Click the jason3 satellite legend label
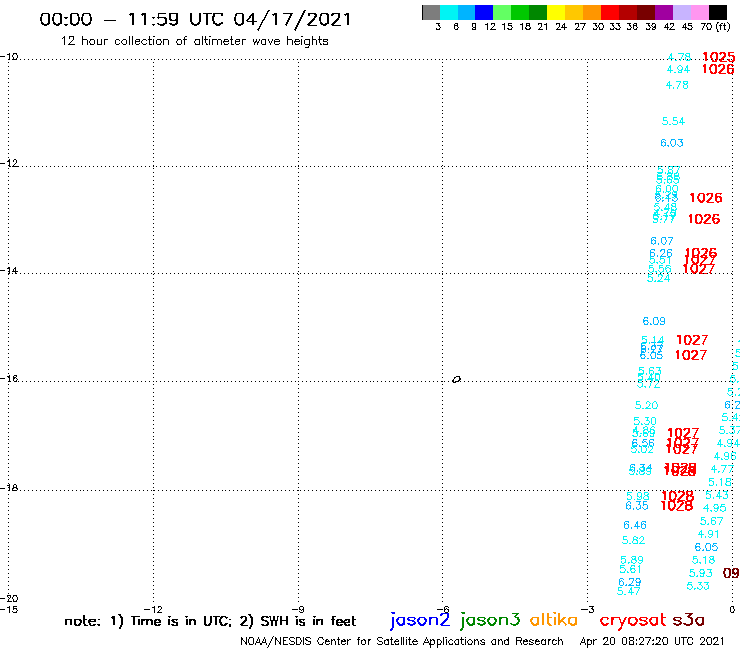 [x=490, y=620]
